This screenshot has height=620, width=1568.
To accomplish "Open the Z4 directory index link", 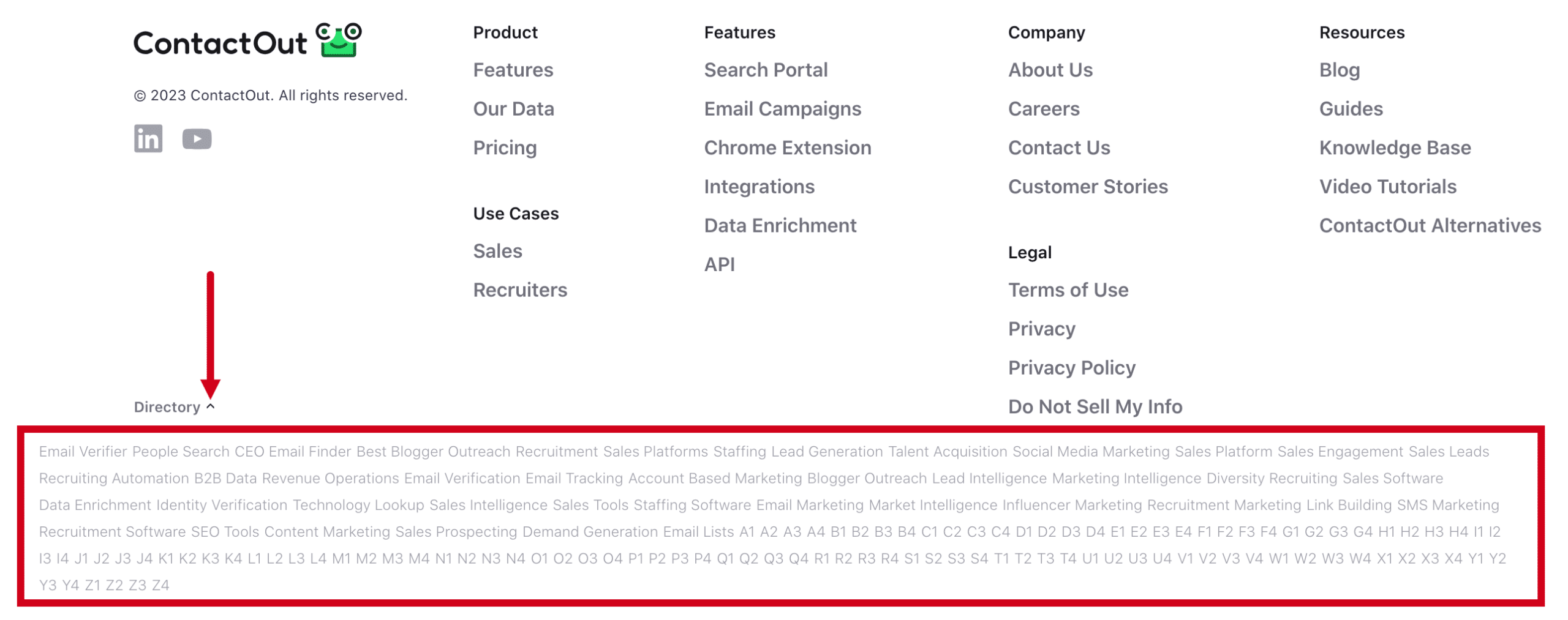I will pos(160,585).
